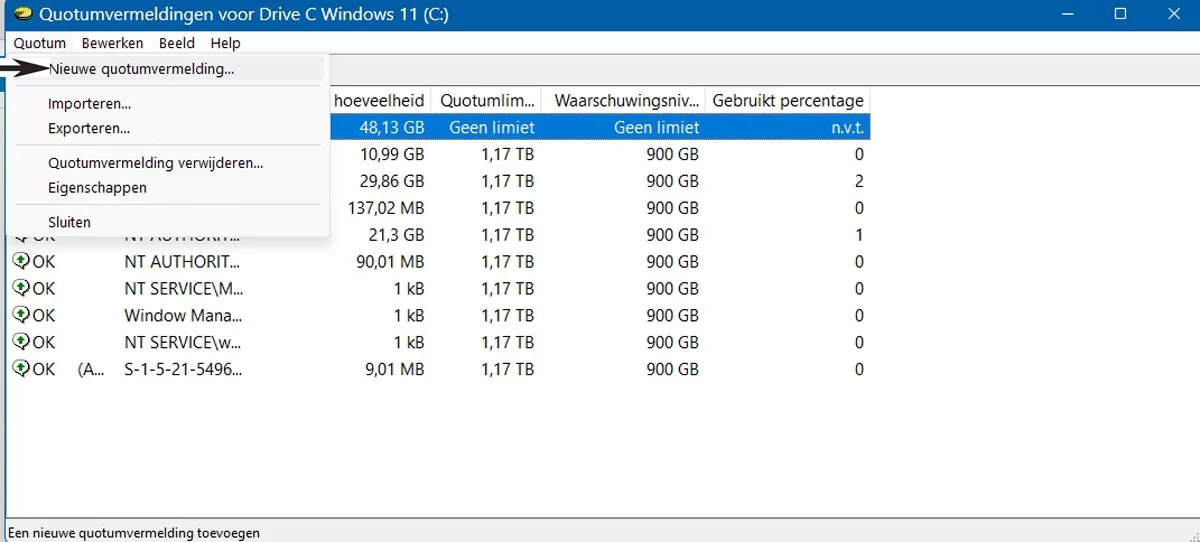
Task: Sort by the Quotumlim... column header
Action: pos(486,101)
